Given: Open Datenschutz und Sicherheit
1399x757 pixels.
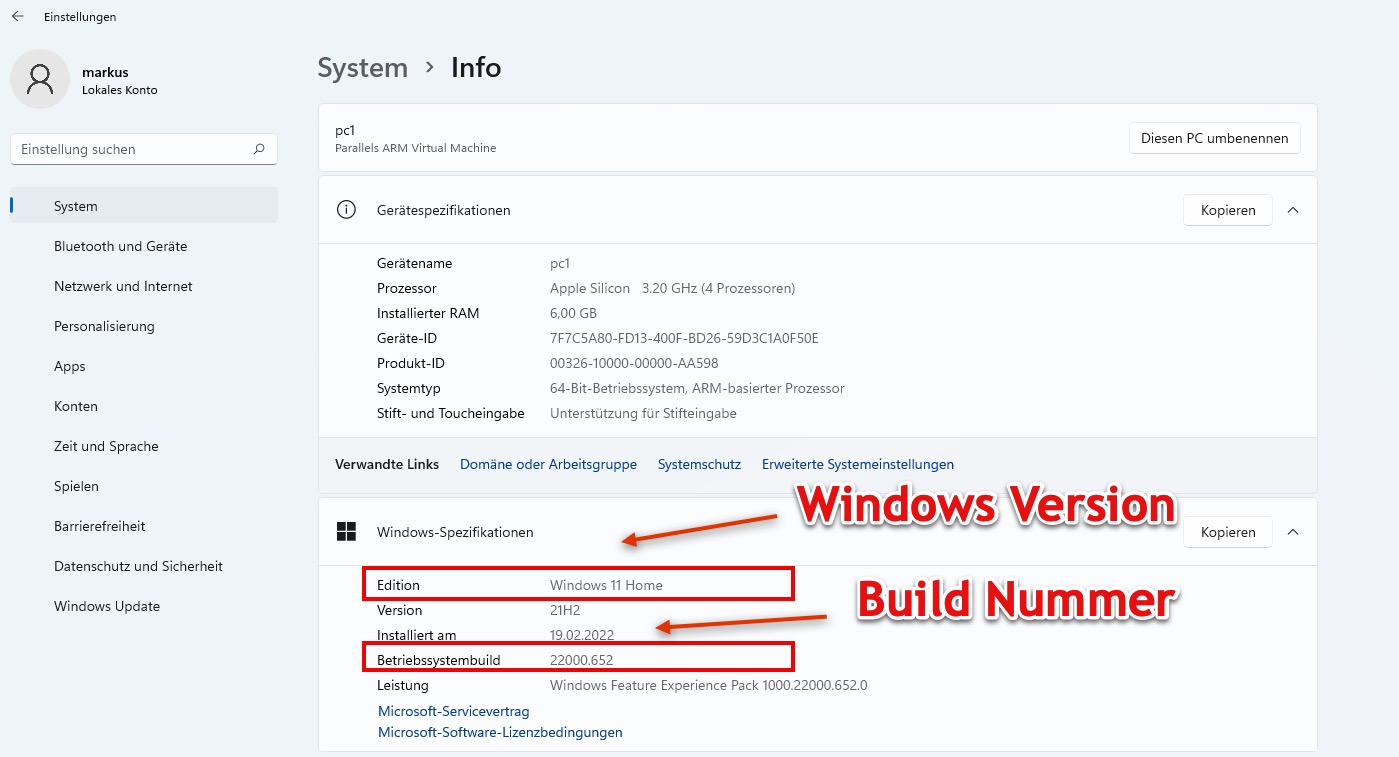Looking at the screenshot, I should click(138, 566).
